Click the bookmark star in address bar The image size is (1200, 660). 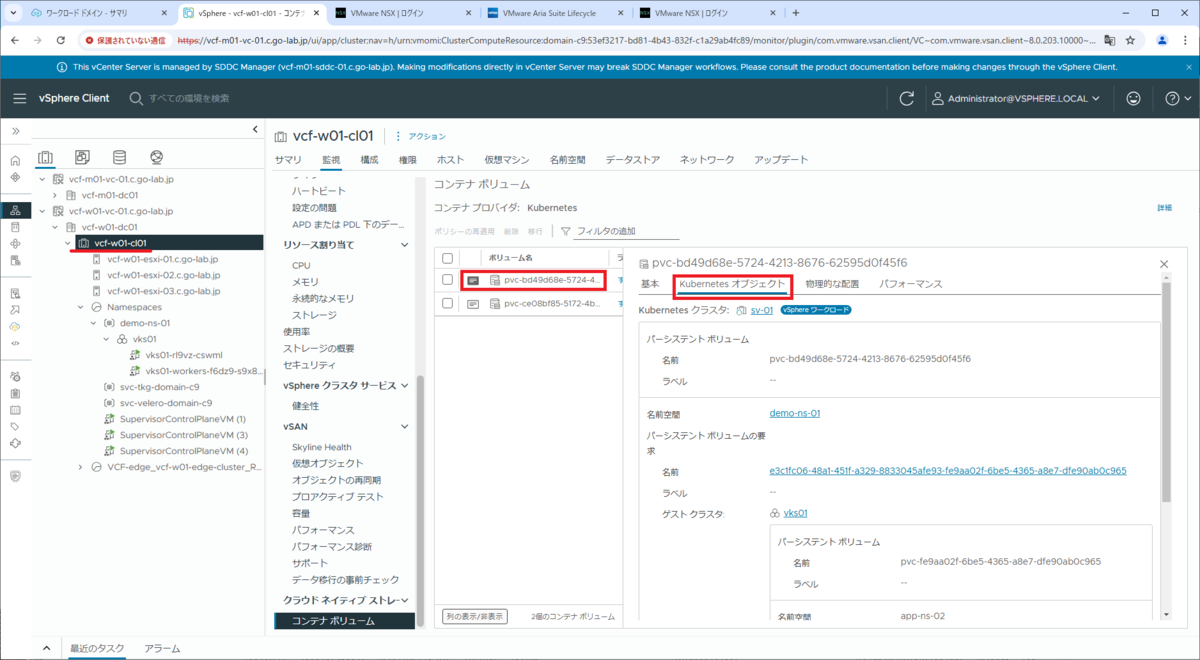(x=1130, y=41)
